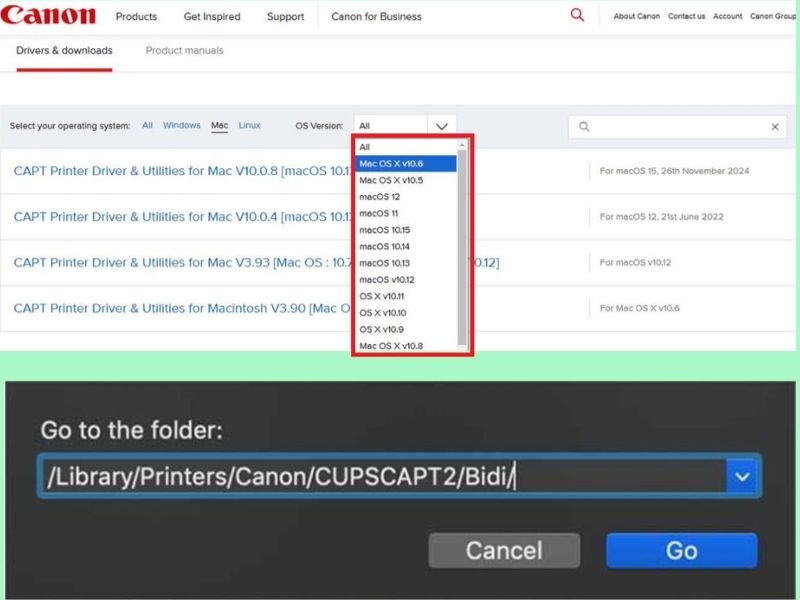This screenshot has width=800, height=600.
Task: Choose macOS 10.13 option
Action: coord(406,263)
